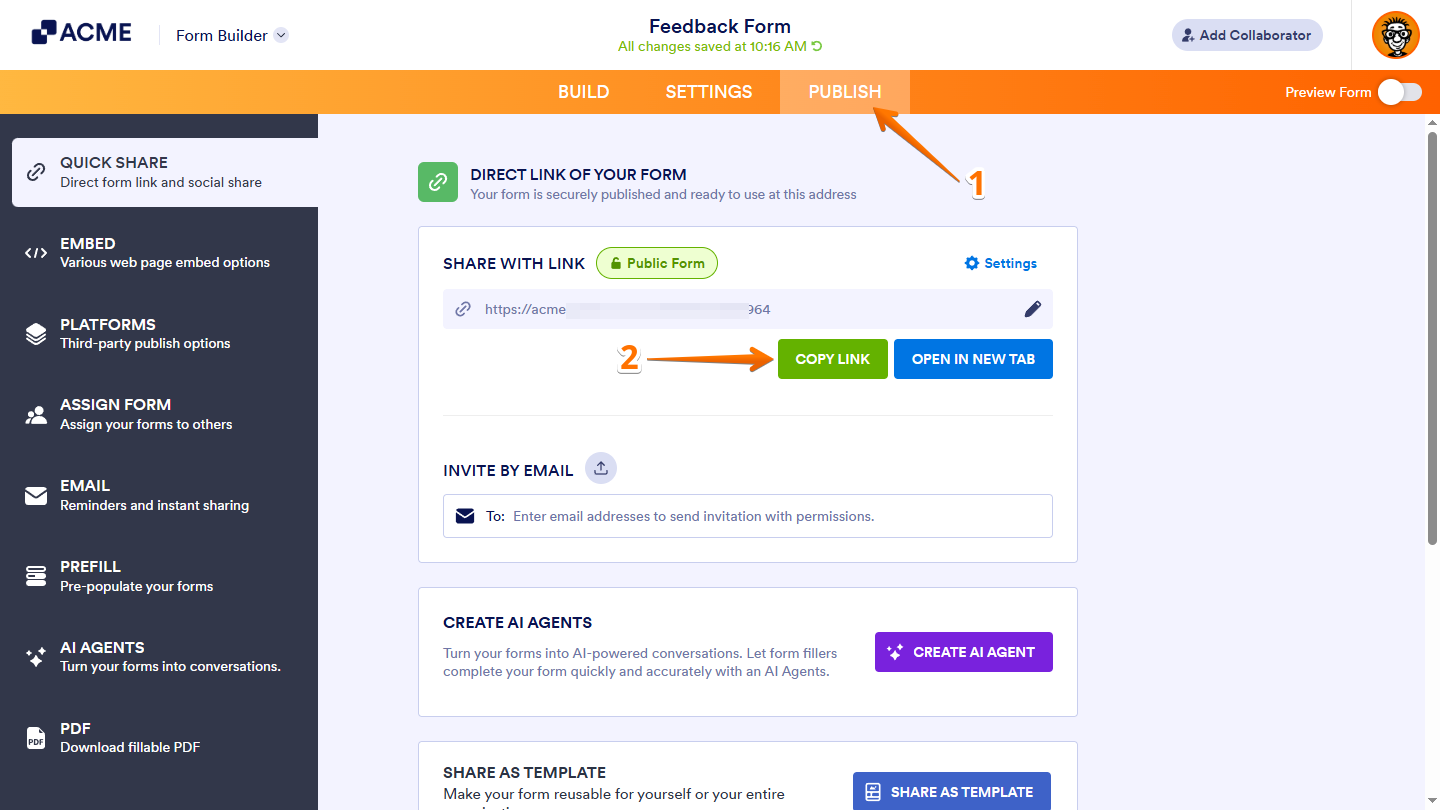Click OPEN IN NEW TAB button
This screenshot has height=810, width=1440.
tap(973, 359)
